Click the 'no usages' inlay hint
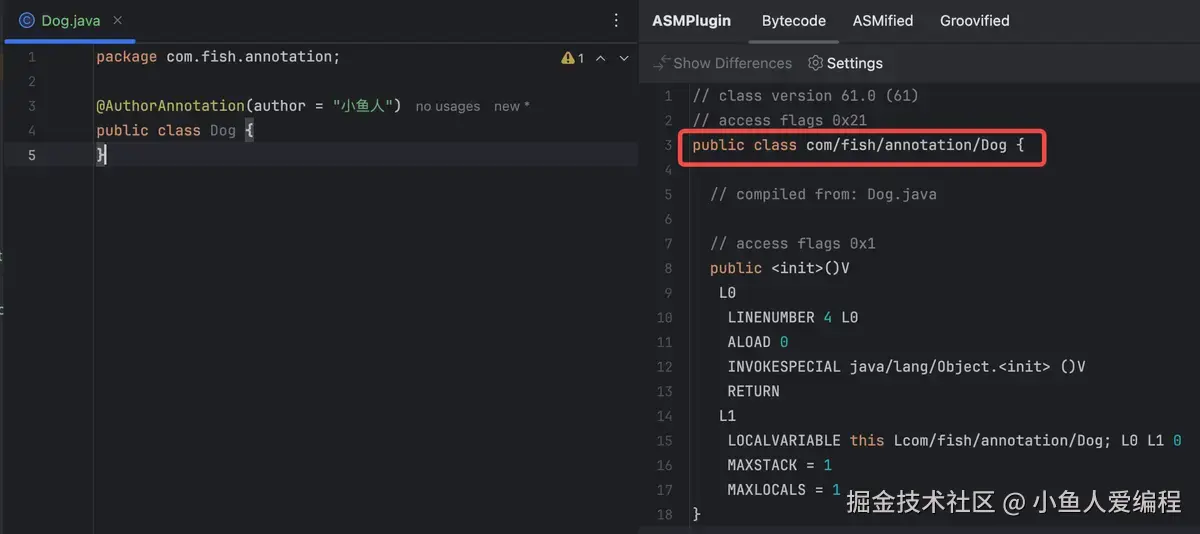Image resolution: width=1200 pixels, height=534 pixels. tap(447, 106)
